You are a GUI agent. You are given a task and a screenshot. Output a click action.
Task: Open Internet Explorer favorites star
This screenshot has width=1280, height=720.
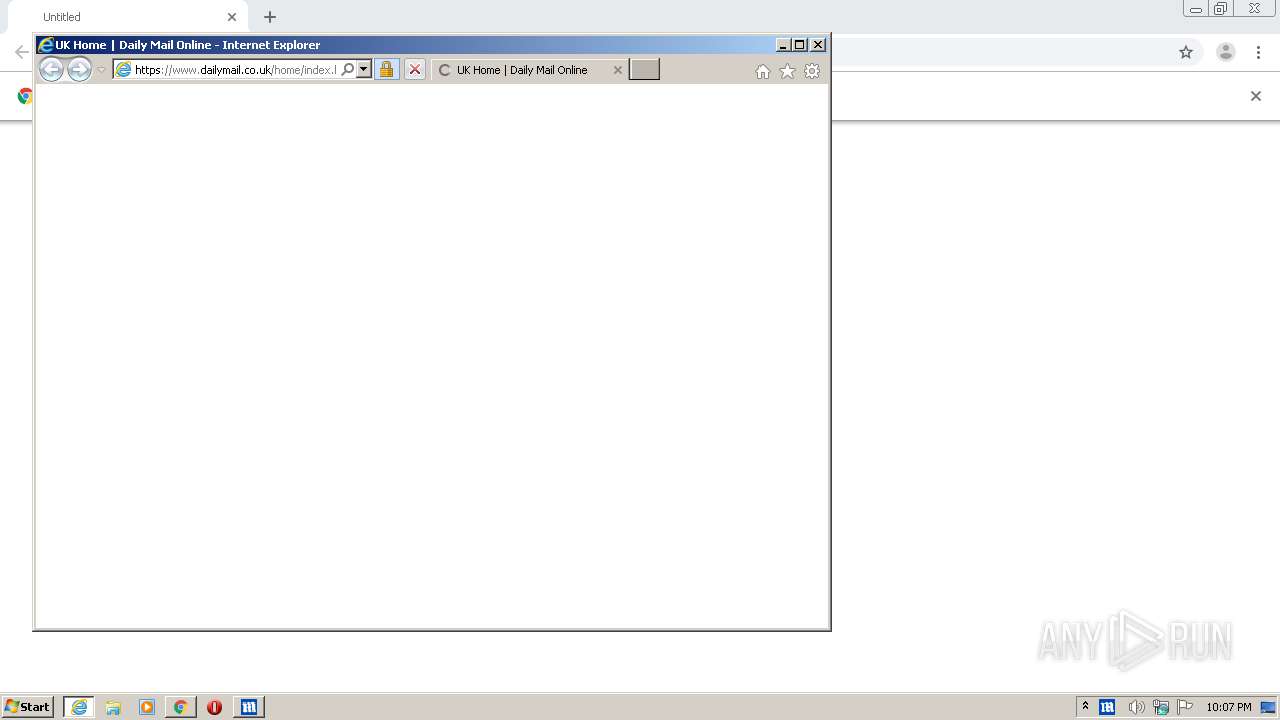[x=787, y=71]
